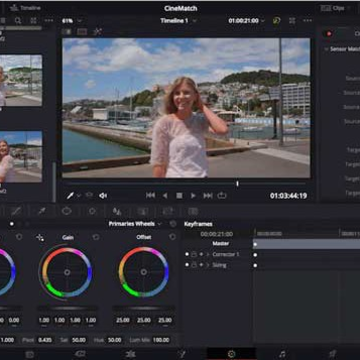This screenshot has width=360, height=360.
Task: Open the Tracker palette
Action: coord(92,211)
